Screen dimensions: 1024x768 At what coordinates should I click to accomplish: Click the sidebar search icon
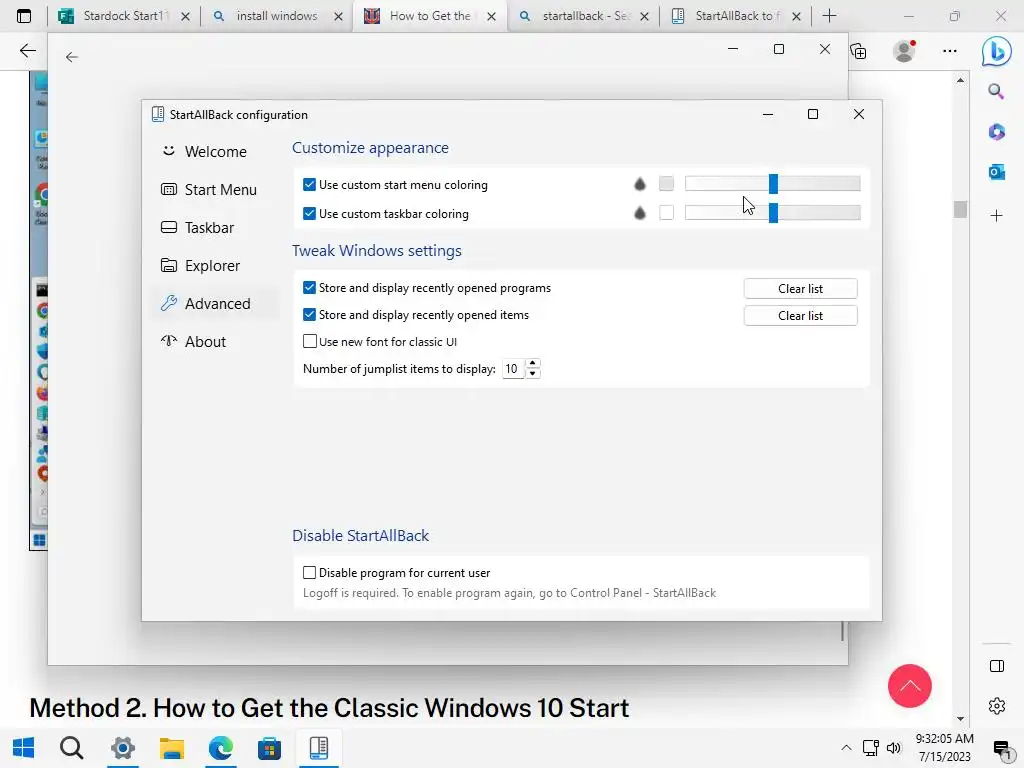click(x=996, y=91)
